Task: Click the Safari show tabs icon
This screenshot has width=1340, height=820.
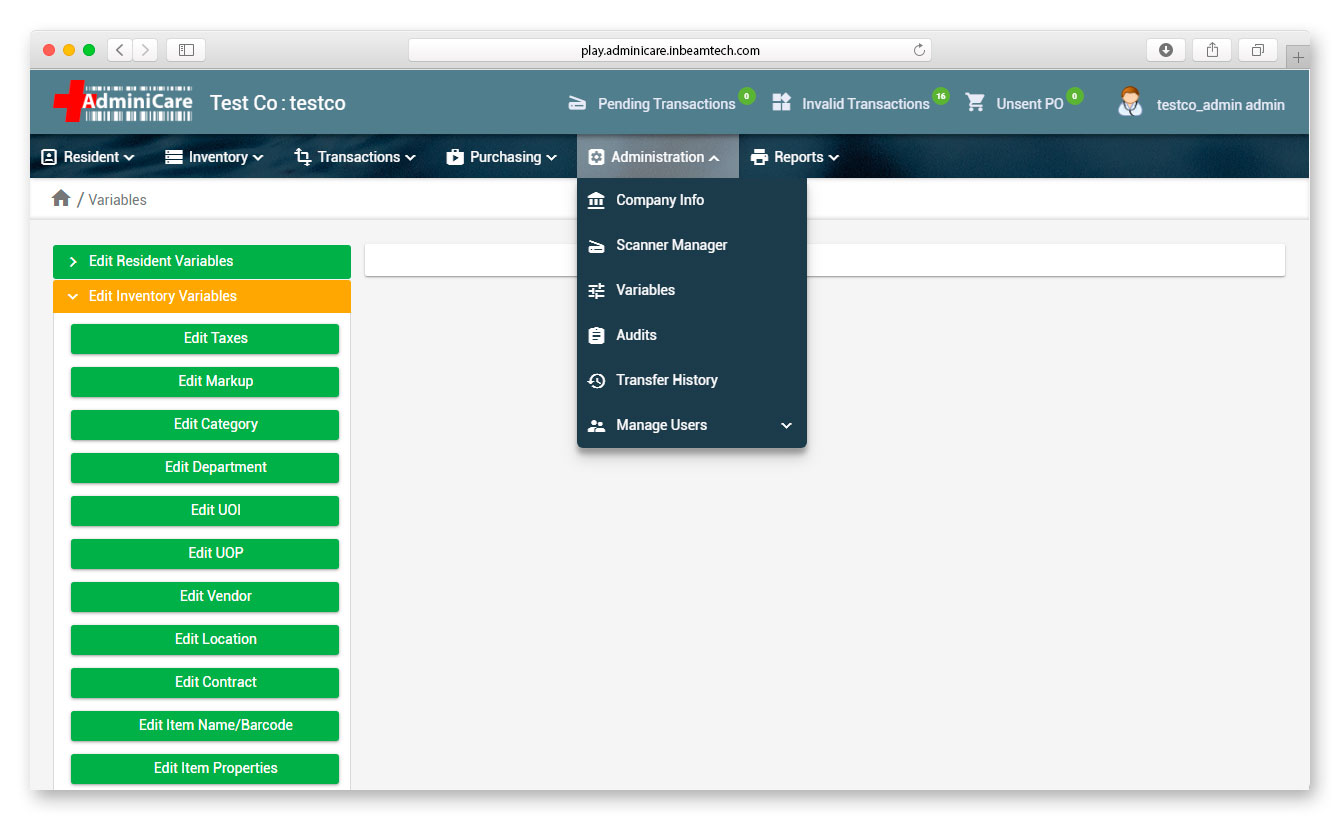Action: (1258, 50)
